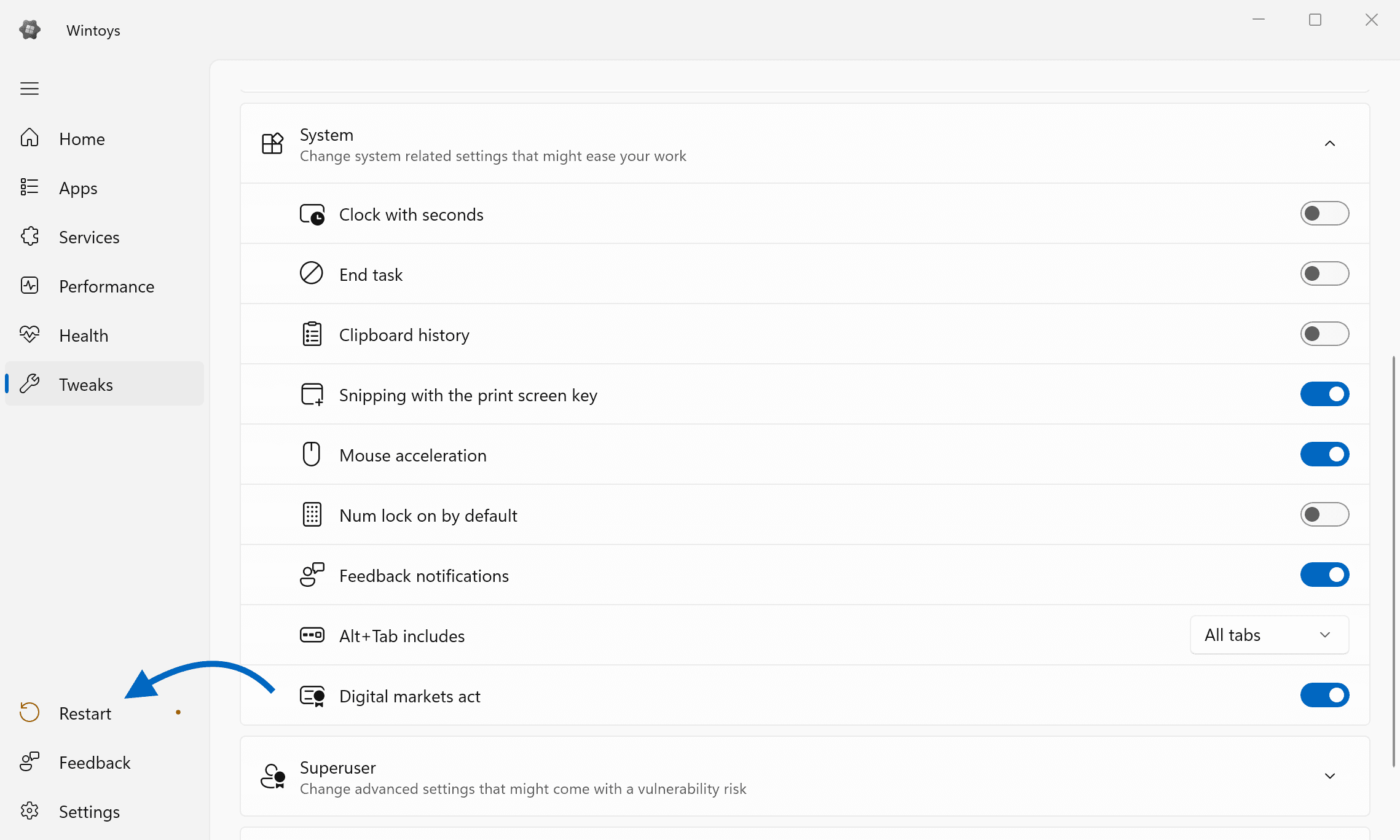Click the 'Clock with seconds' label

coord(411,214)
